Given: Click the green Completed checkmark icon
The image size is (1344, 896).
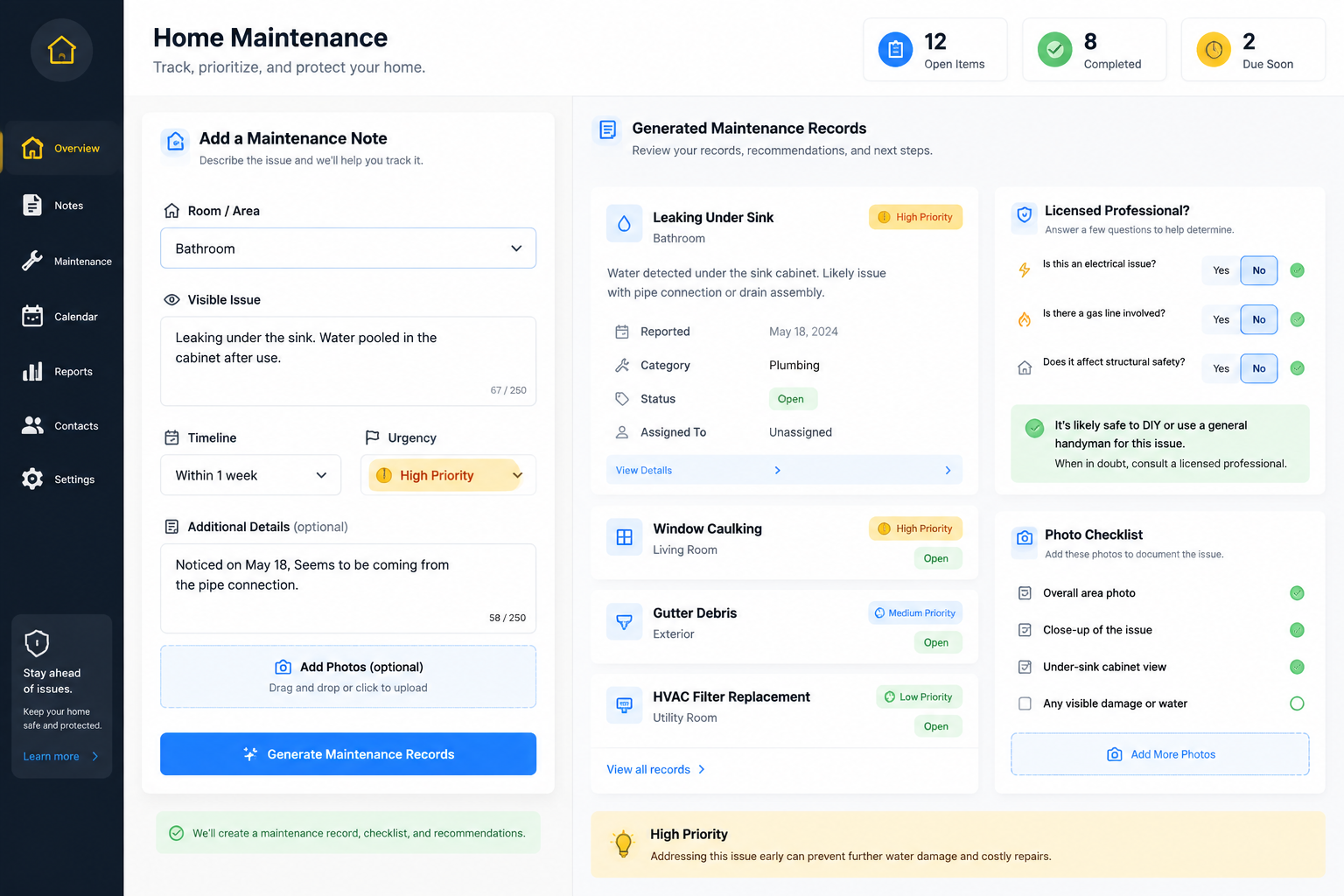Looking at the screenshot, I should 1054,50.
